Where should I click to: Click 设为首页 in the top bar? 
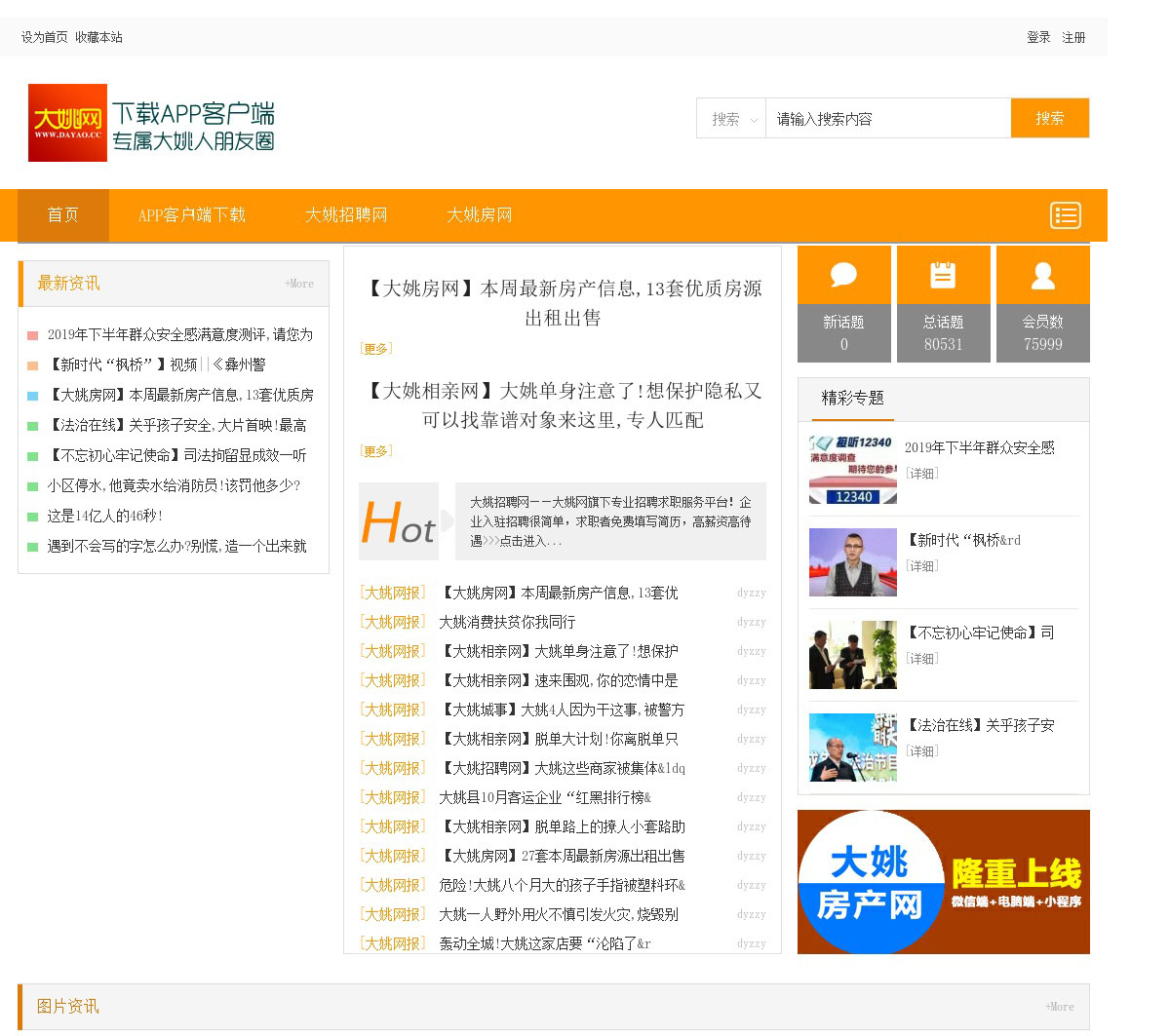[x=45, y=37]
